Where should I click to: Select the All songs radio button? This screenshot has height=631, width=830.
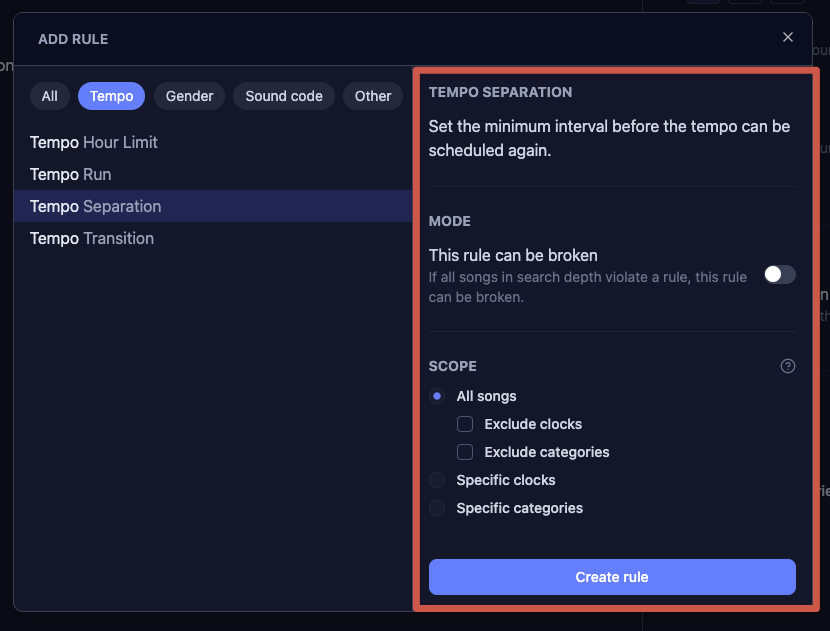point(437,396)
